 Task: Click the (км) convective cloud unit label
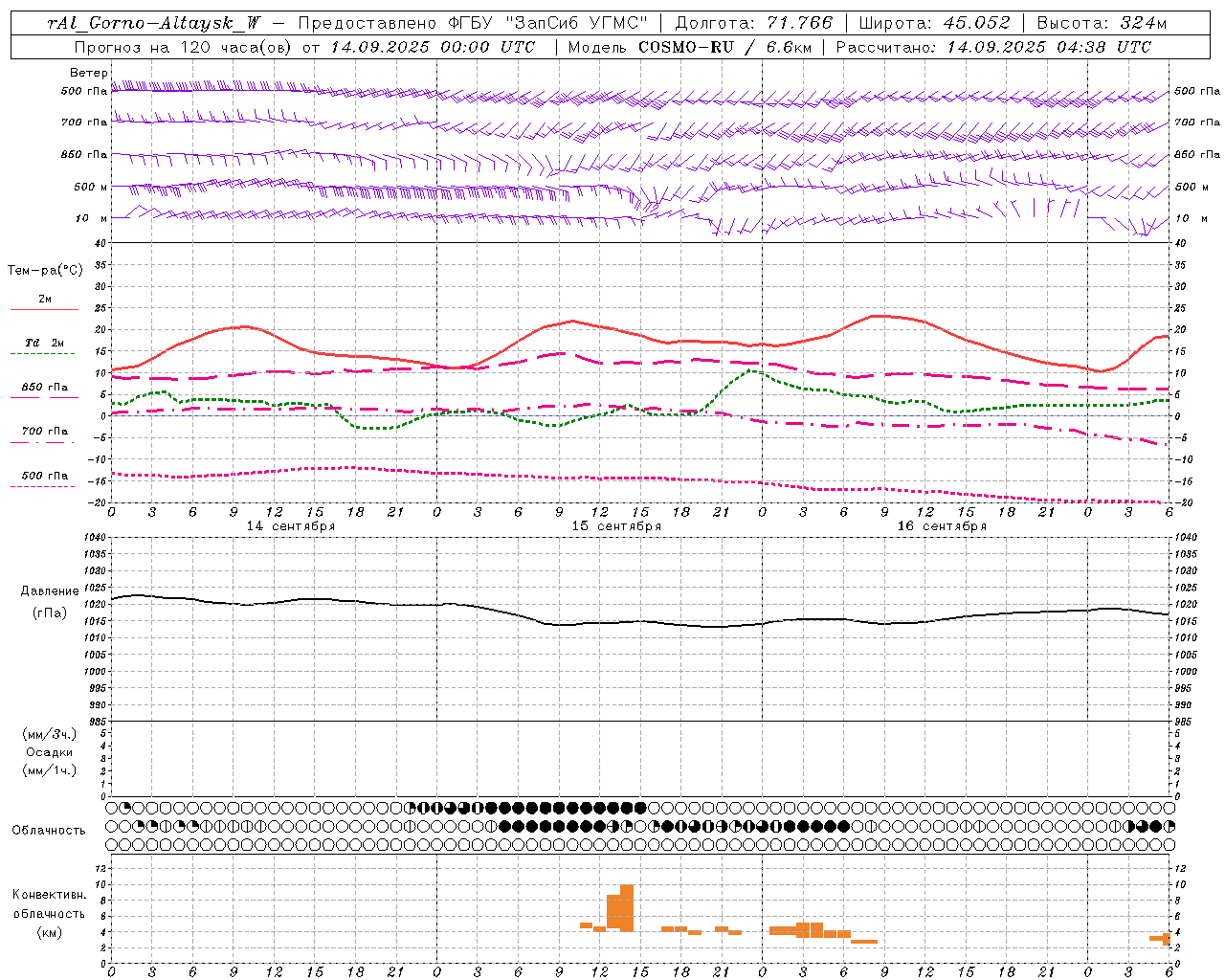pos(50,932)
